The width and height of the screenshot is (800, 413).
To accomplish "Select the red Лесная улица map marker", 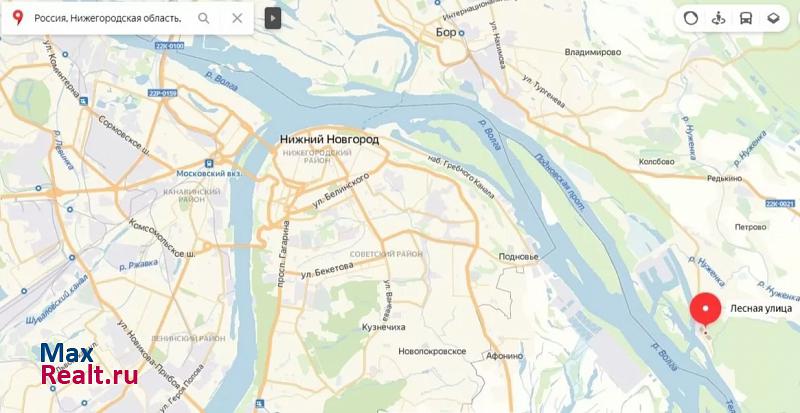I will click(706, 310).
